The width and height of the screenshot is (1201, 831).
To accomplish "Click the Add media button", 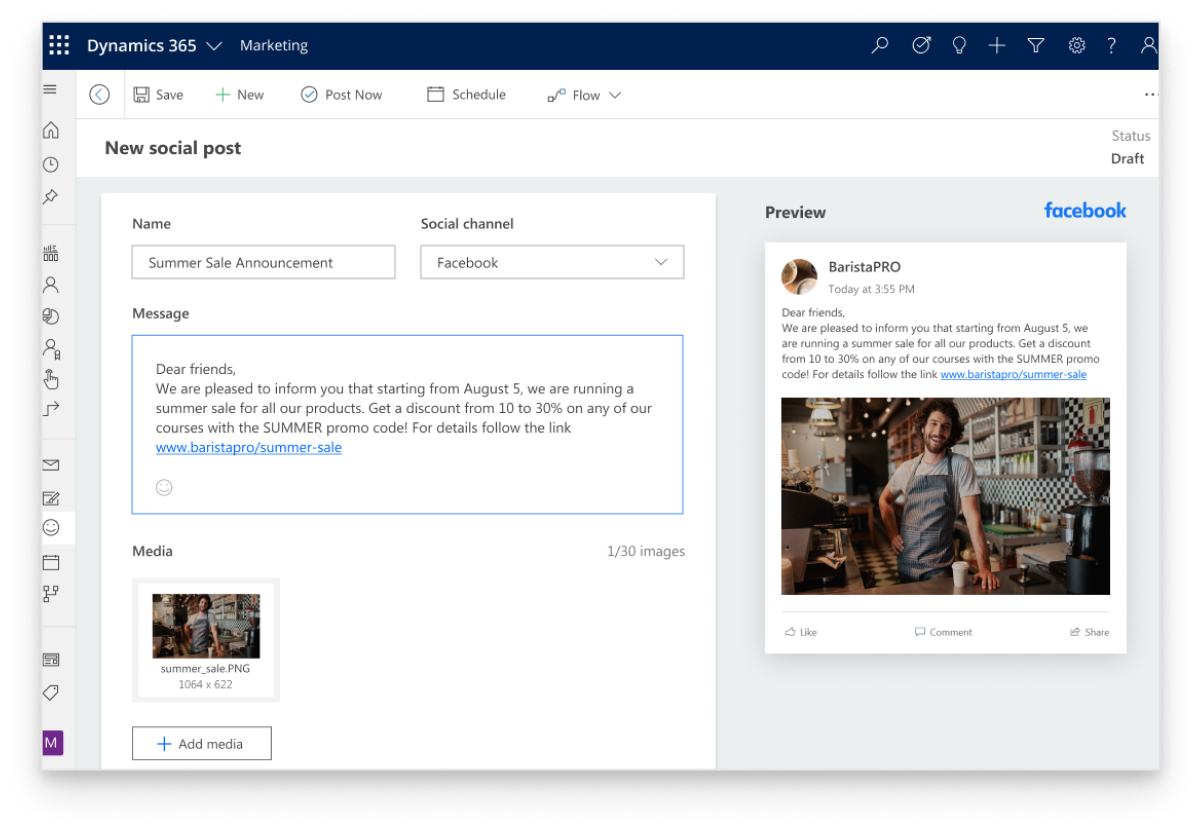I will coord(201,743).
